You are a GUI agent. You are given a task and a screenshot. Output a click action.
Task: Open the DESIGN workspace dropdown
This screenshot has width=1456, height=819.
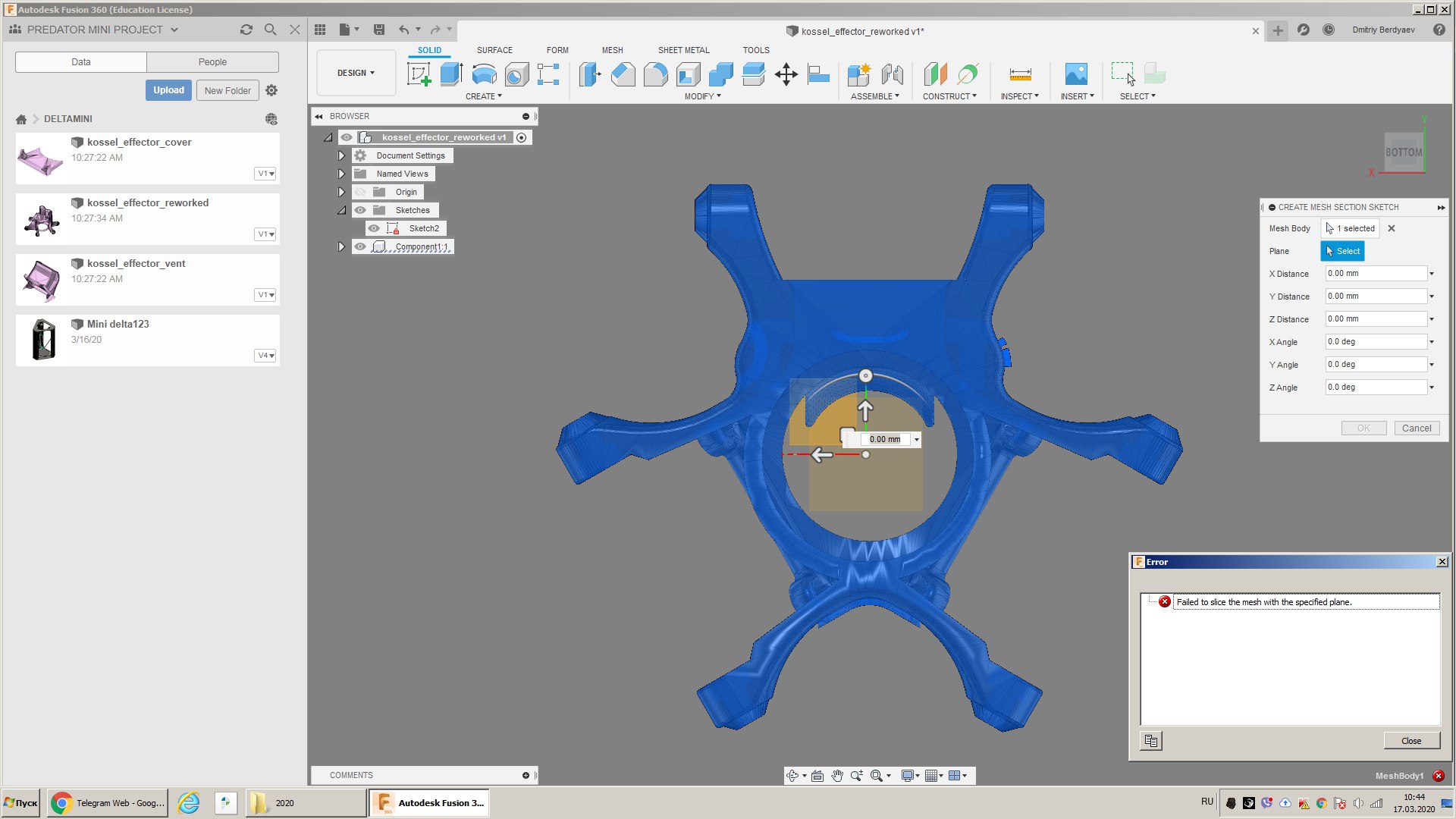coord(356,73)
